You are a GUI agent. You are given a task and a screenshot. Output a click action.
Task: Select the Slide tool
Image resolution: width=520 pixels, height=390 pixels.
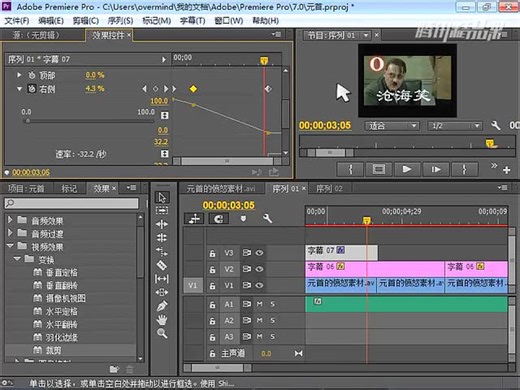162,292
